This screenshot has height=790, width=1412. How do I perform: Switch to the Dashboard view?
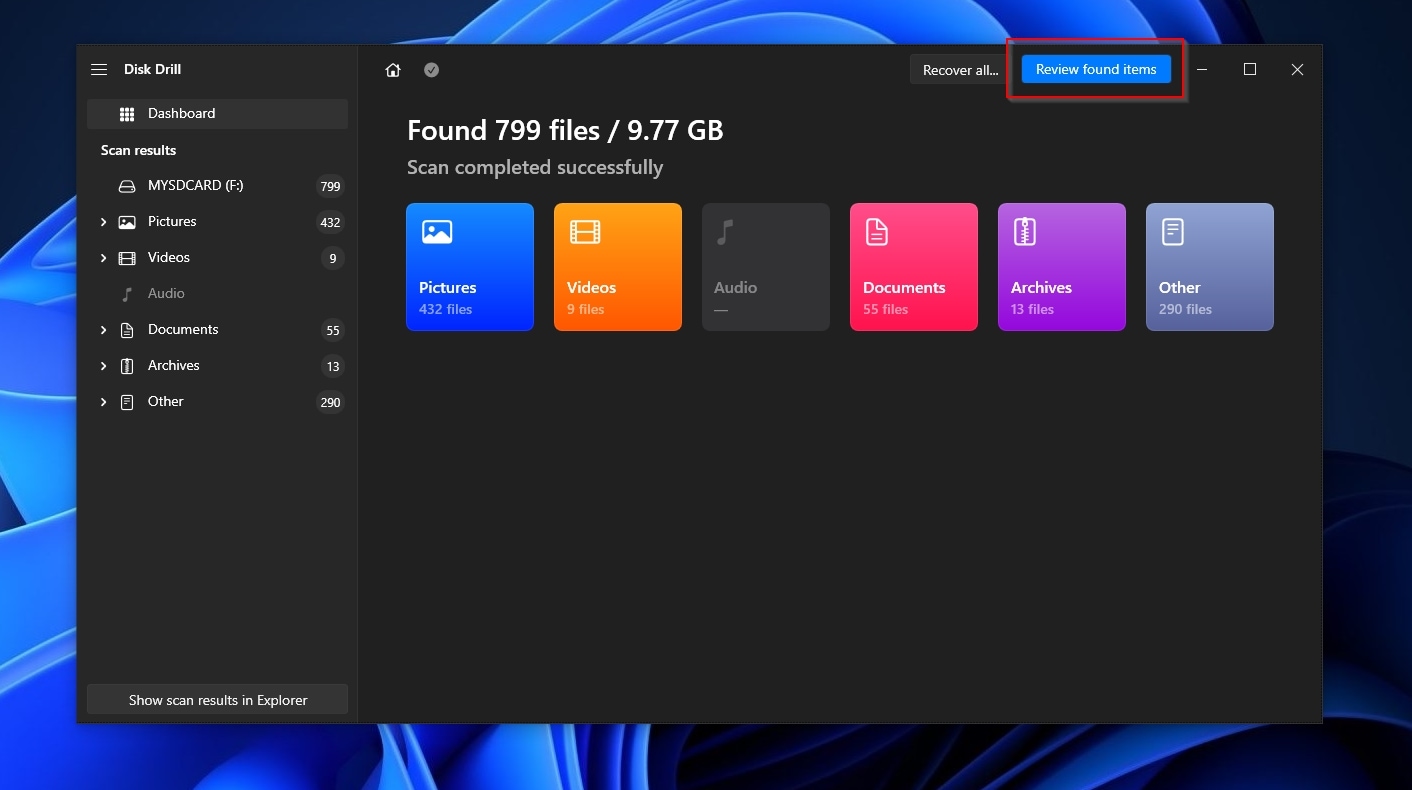tap(181, 113)
